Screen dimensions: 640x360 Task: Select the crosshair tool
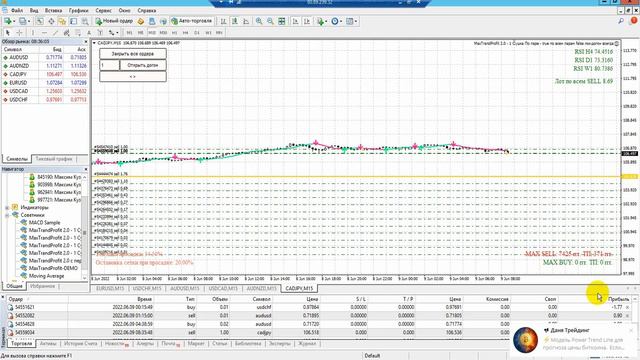[19, 33]
